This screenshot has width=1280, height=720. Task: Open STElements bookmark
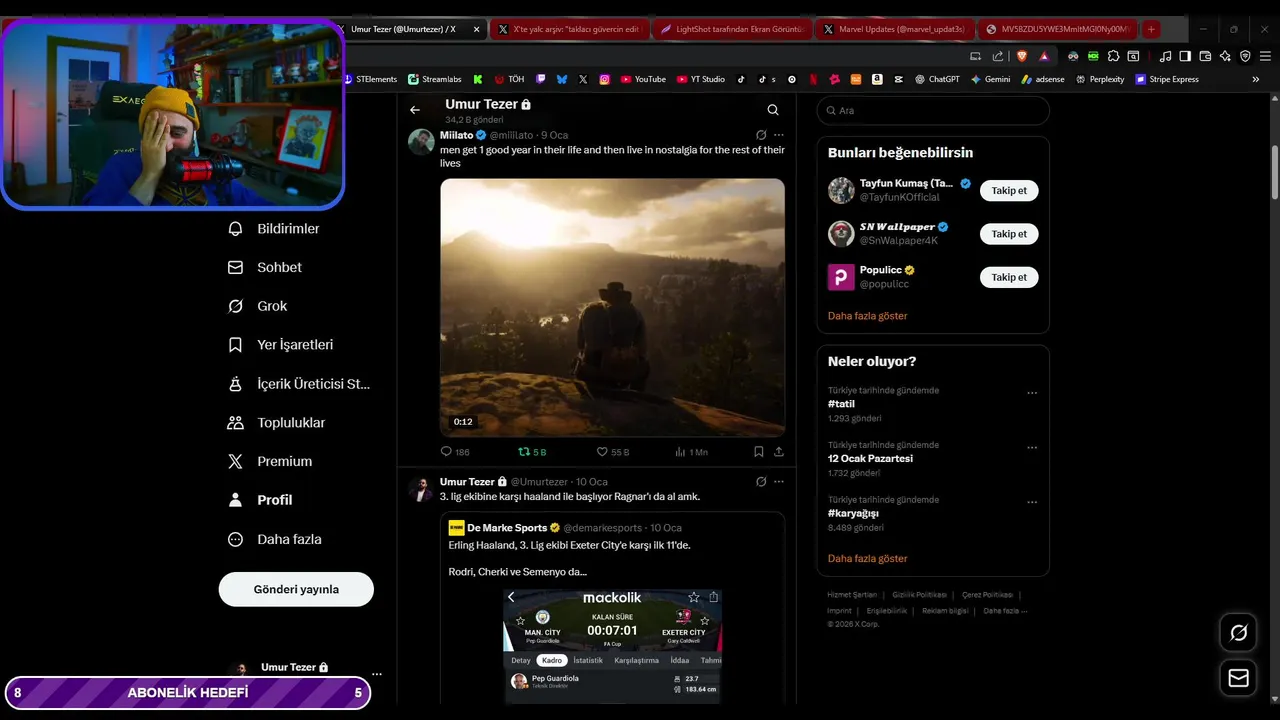point(370,79)
